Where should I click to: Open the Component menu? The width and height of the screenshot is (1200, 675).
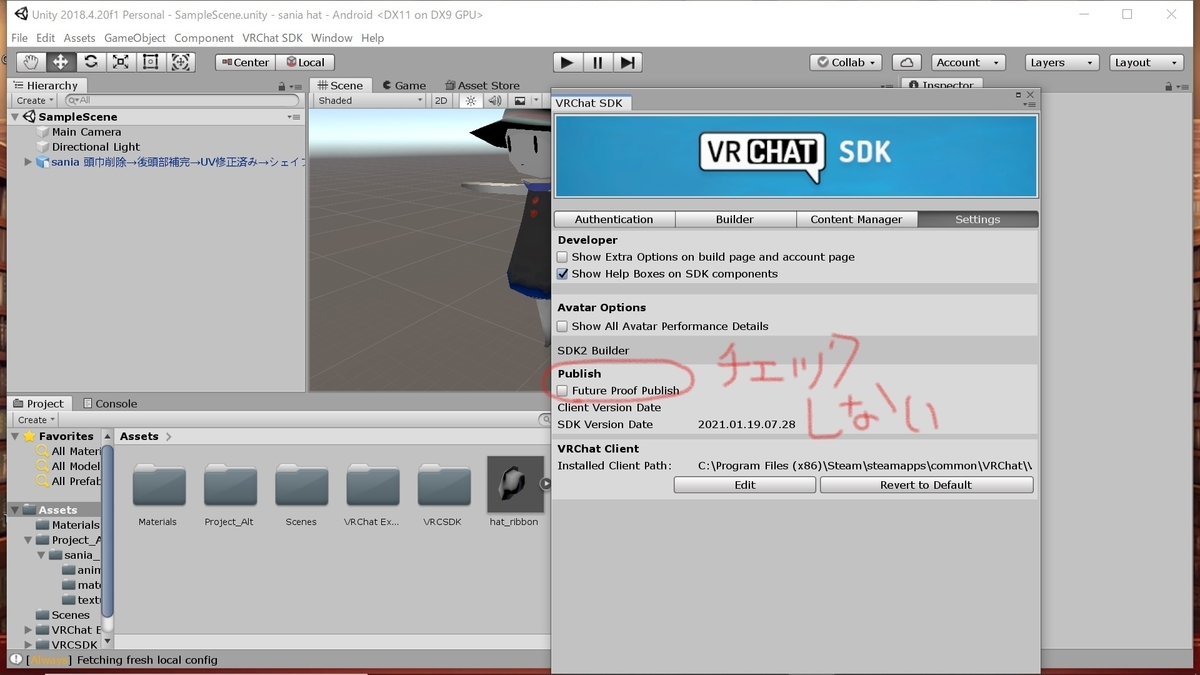[x=204, y=38]
